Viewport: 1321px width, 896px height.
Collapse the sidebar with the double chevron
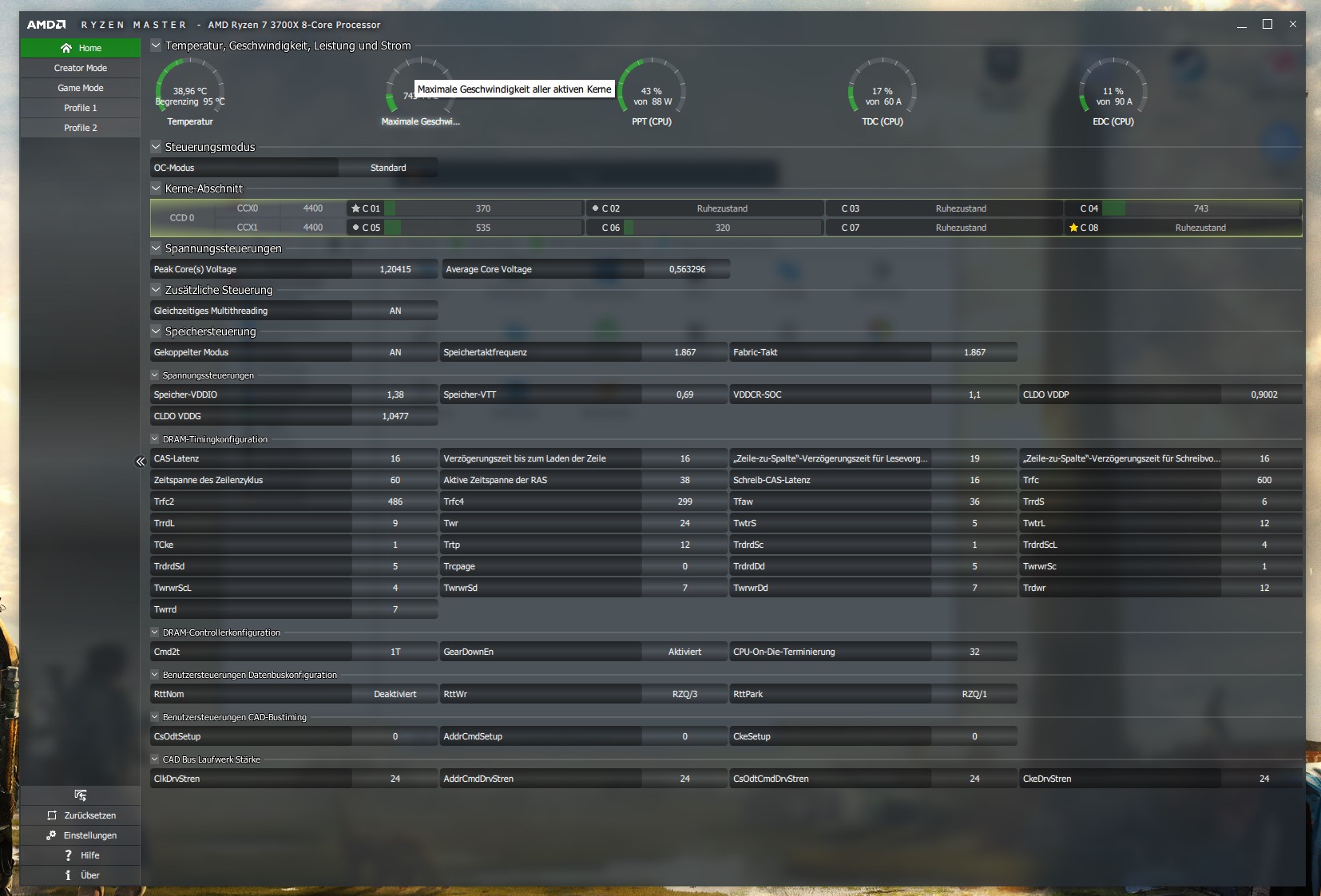pyautogui.click(x=141, y=462)
